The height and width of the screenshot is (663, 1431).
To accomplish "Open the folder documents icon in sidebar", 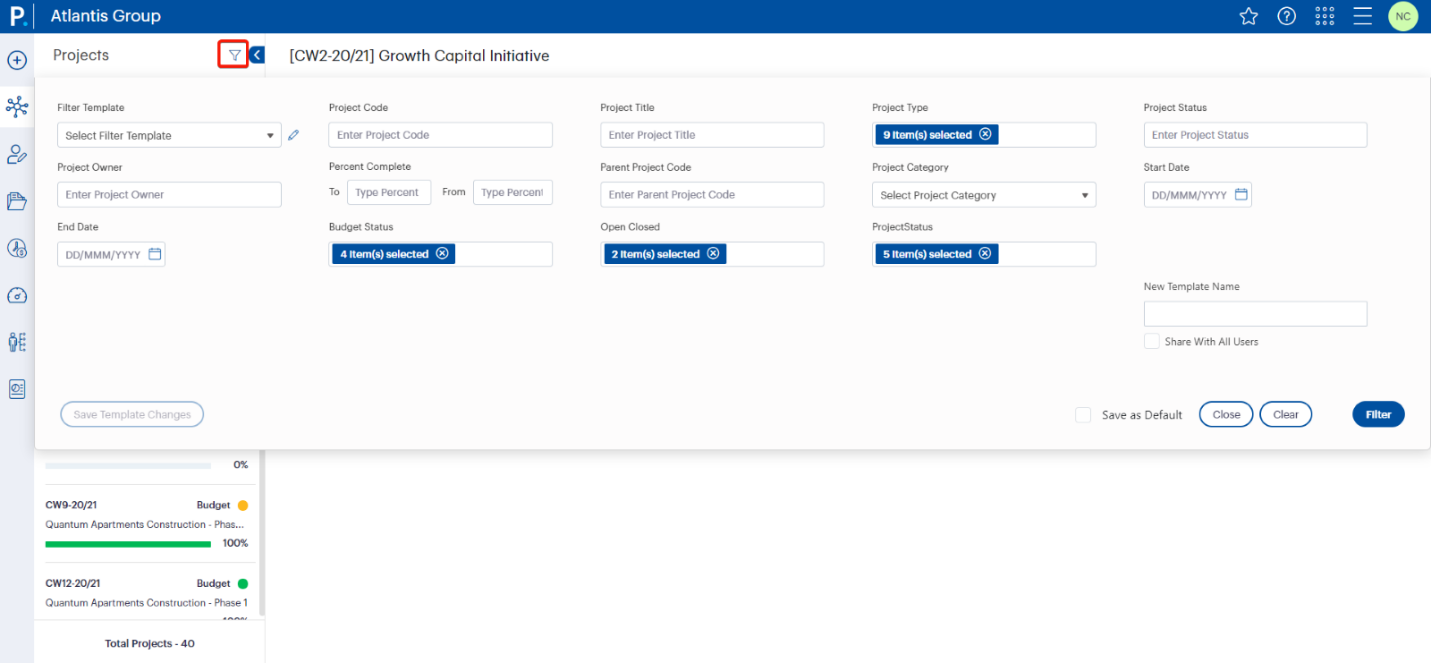I will click(x=17, y=201).
